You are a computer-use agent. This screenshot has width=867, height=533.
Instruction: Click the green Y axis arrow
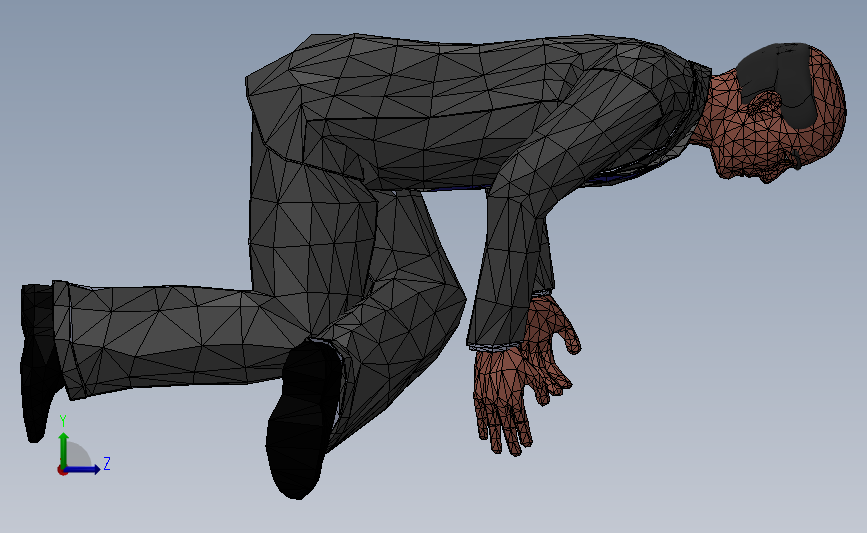tap(64, 450)
